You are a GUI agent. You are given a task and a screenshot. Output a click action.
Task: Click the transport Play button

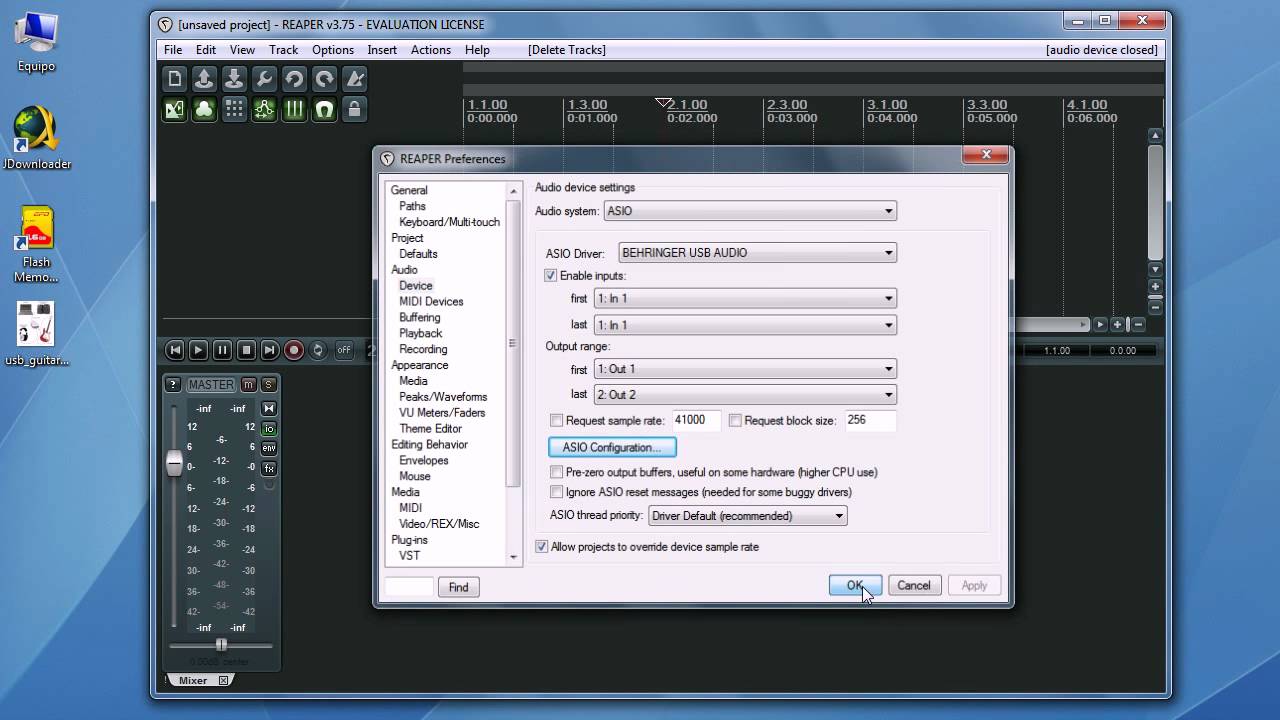[x=198, y=350]
